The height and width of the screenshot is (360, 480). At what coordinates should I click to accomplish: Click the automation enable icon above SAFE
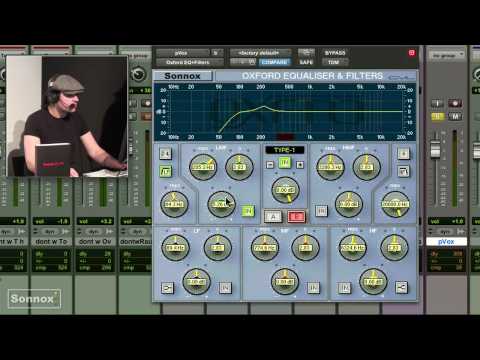click(306, 53)
